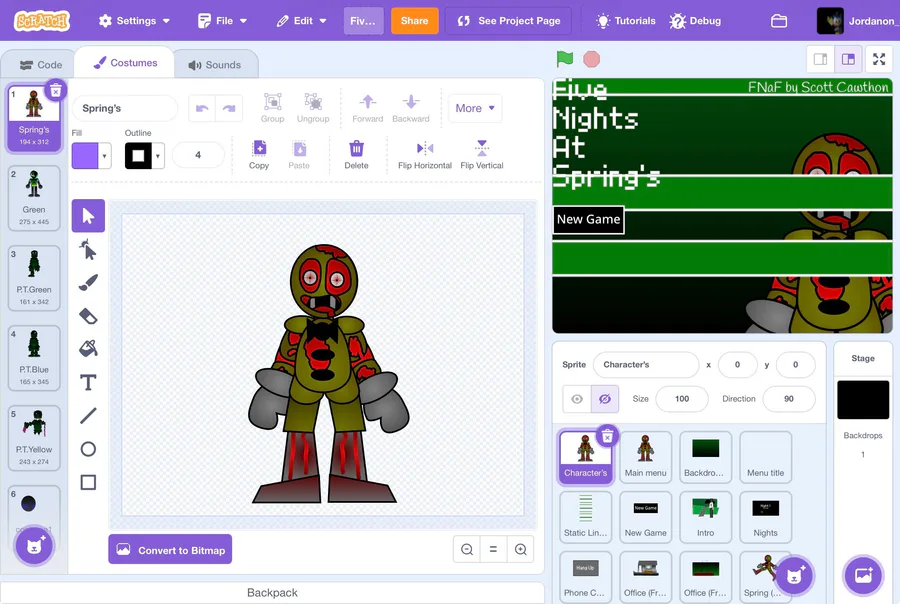Select the Brush tool

(x=88, y=282)
